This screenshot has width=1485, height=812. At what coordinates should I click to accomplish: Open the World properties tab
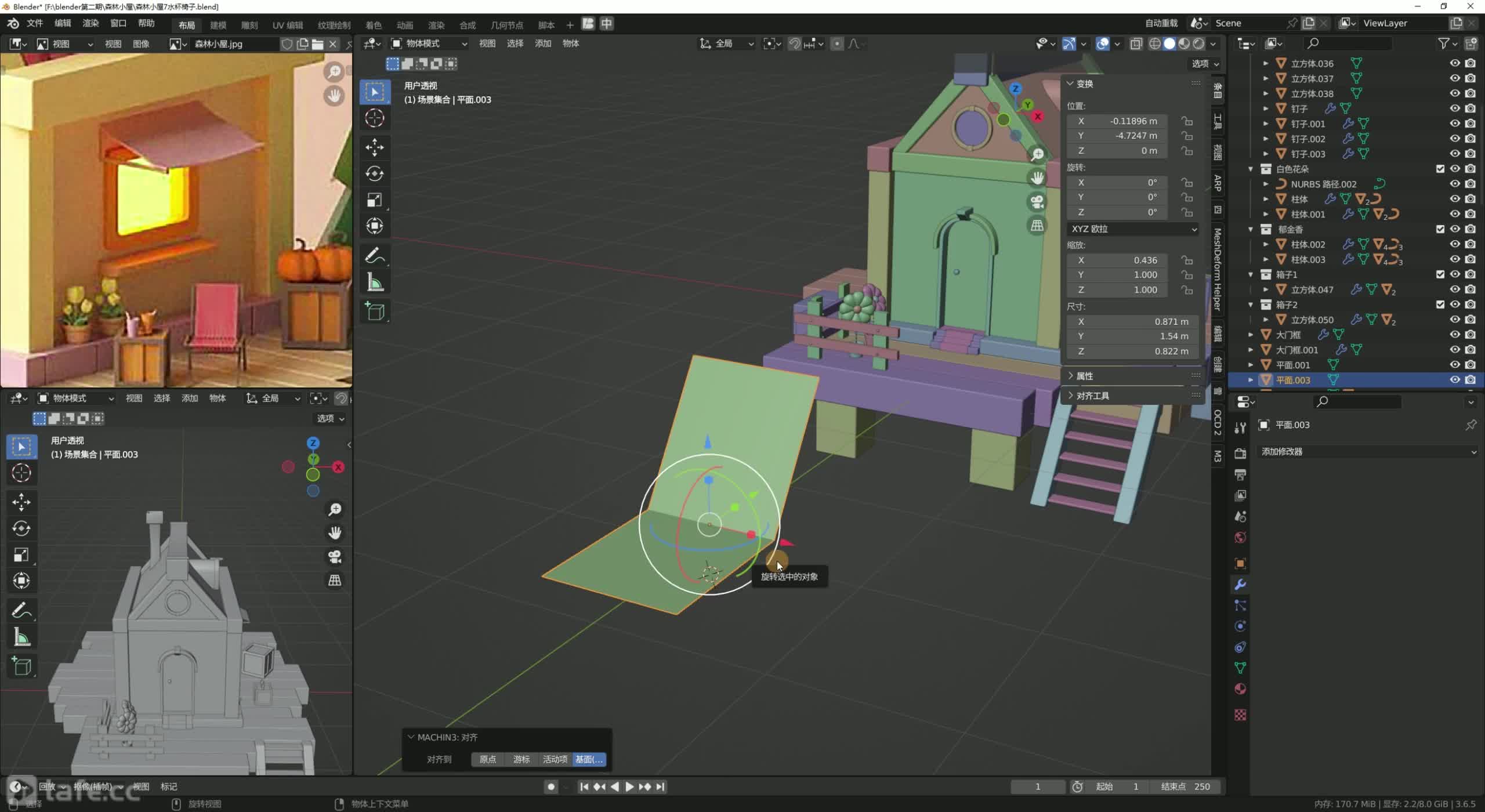(1240, 538)
